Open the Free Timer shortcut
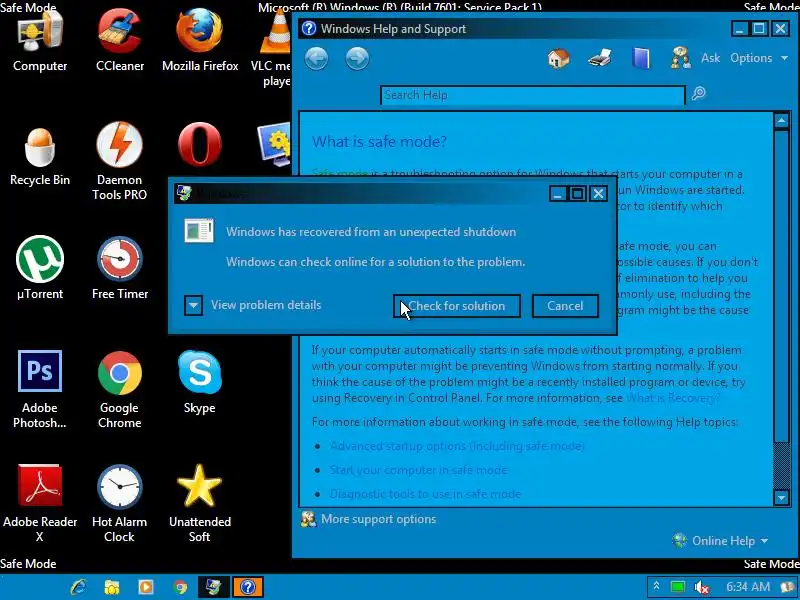 120,269
